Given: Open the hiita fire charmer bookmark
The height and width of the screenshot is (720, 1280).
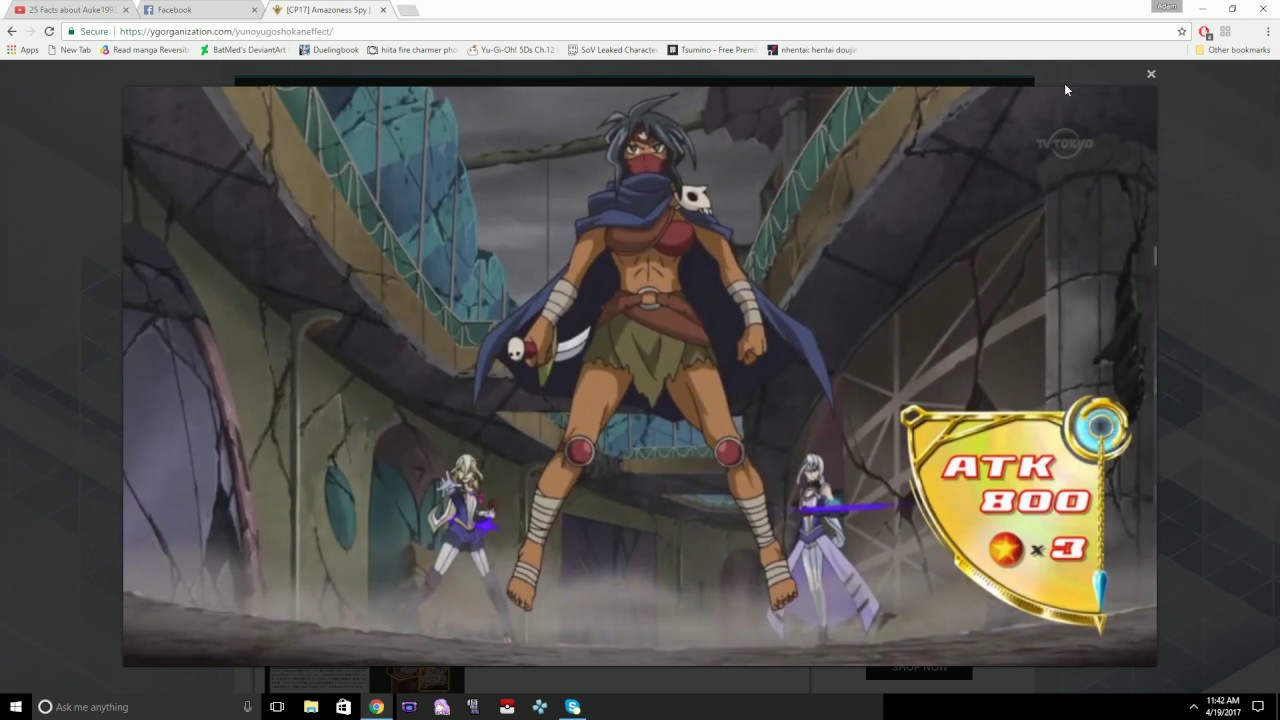Looking at the screenshot, I should [x=412, y=50].
